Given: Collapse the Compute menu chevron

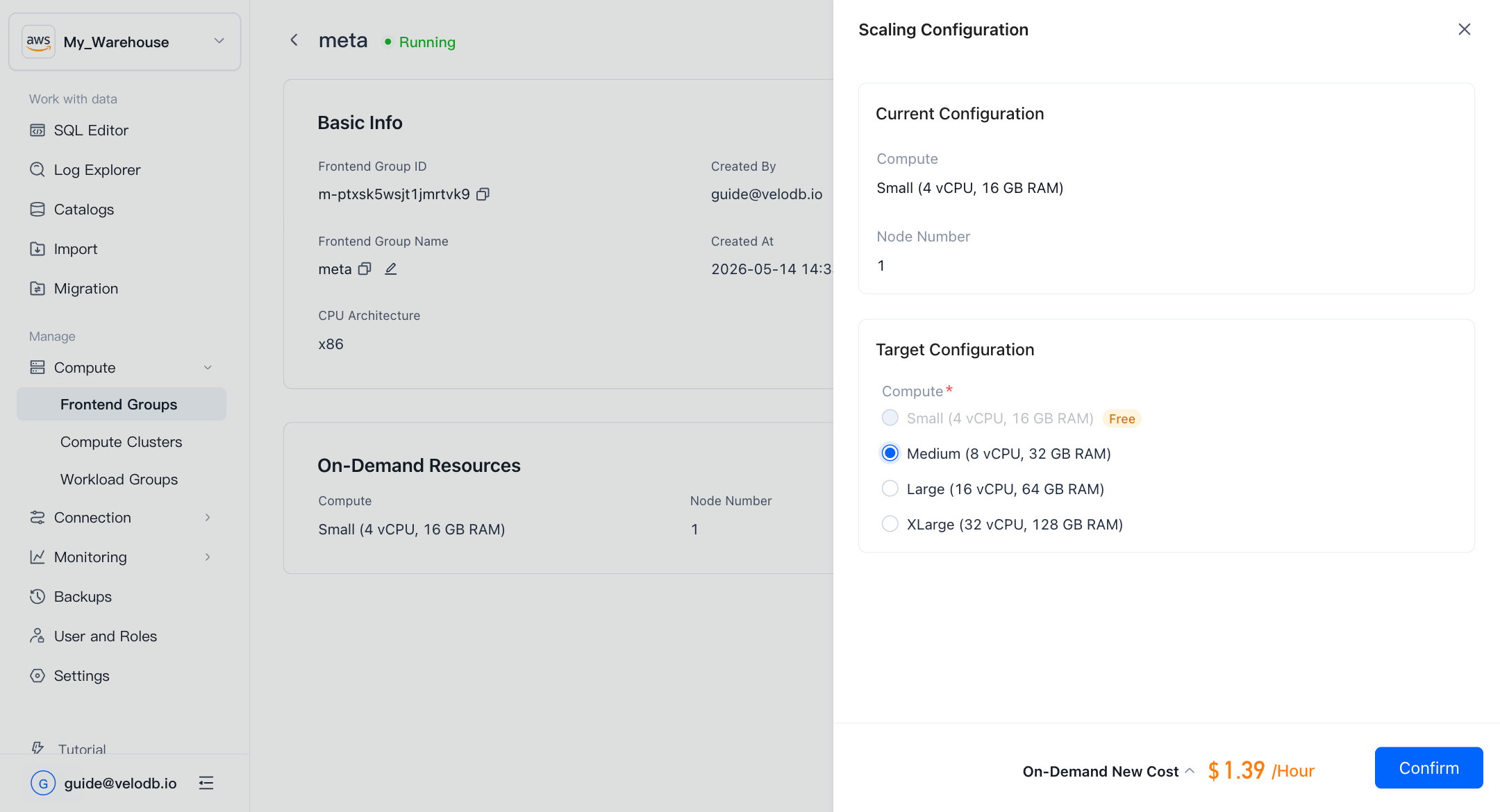Looking at the screenshot, I should (x=208, y=368).
